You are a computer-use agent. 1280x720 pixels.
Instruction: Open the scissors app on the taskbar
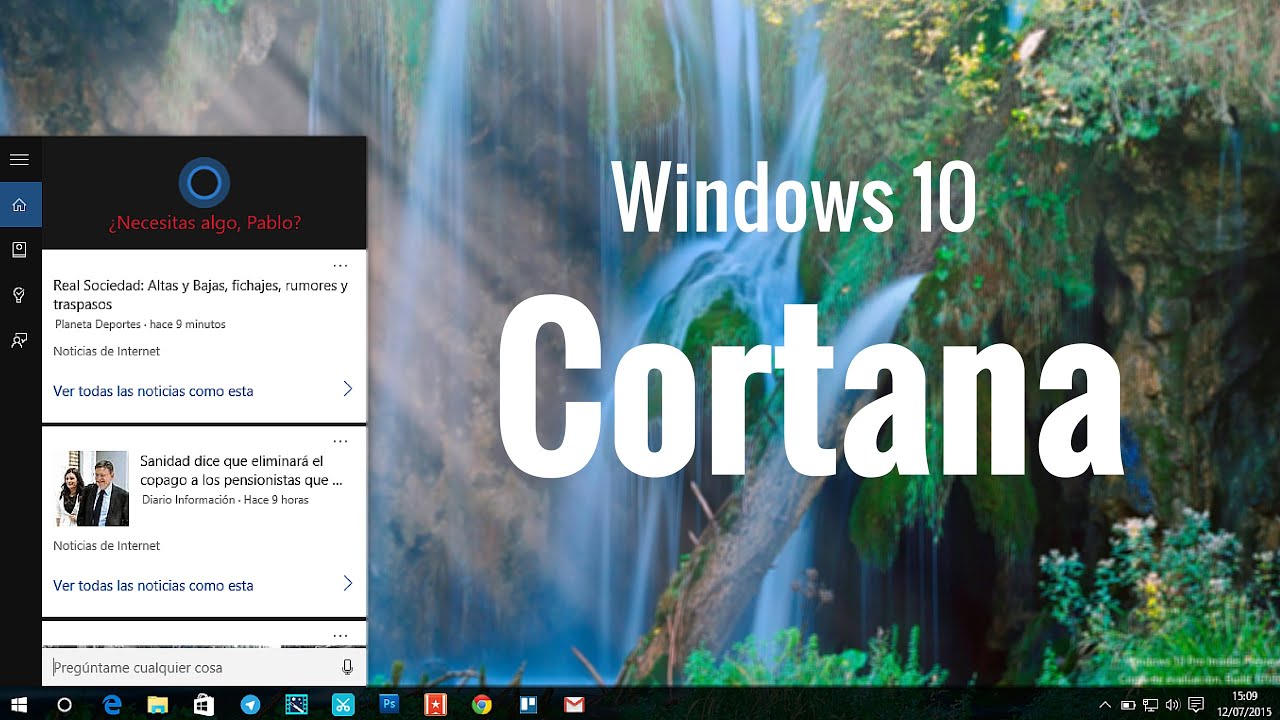[343, 704]
